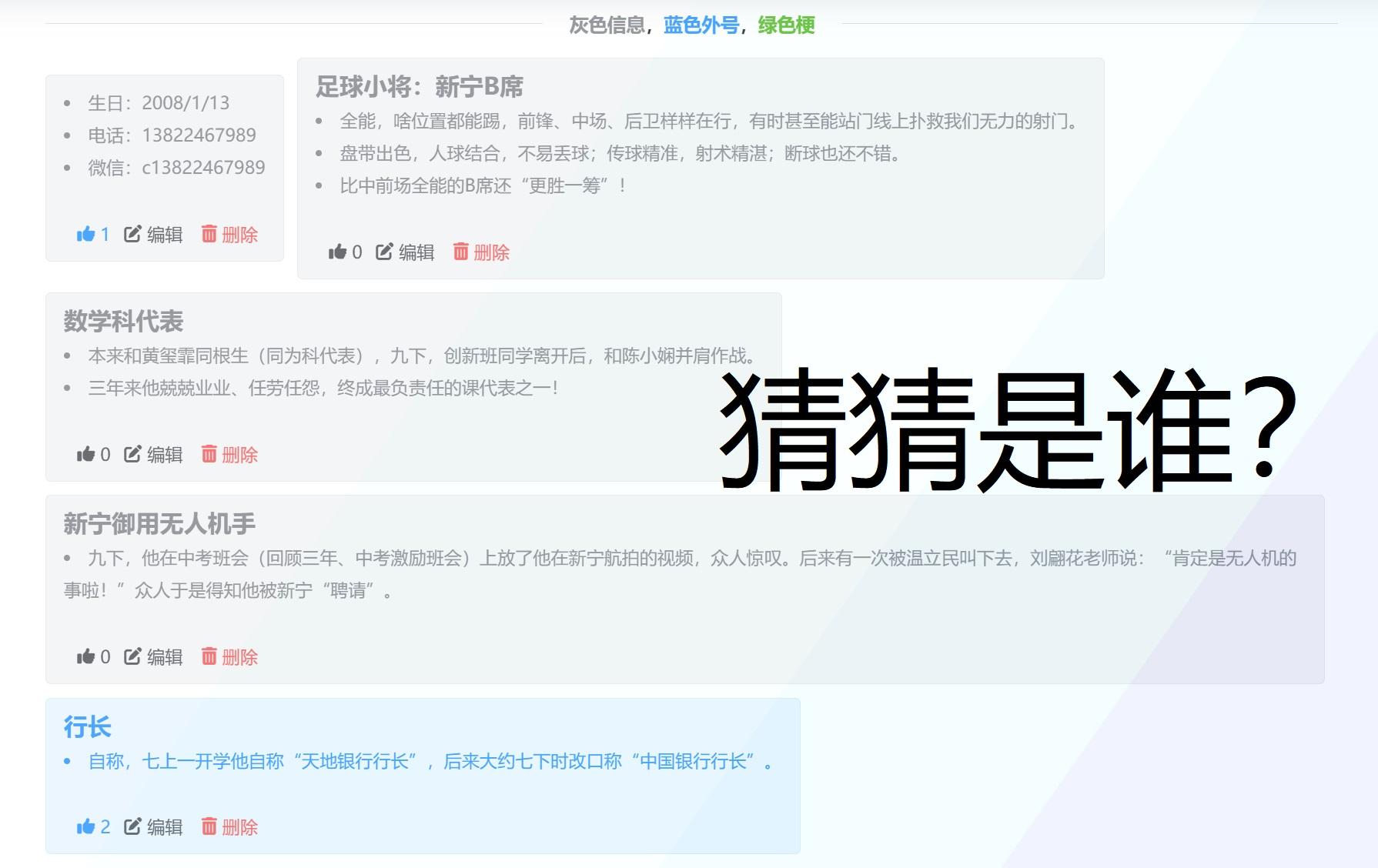Click trash icon on birthday info card
The height and width of the screenshot is (868, 1378).
point(209,234)
